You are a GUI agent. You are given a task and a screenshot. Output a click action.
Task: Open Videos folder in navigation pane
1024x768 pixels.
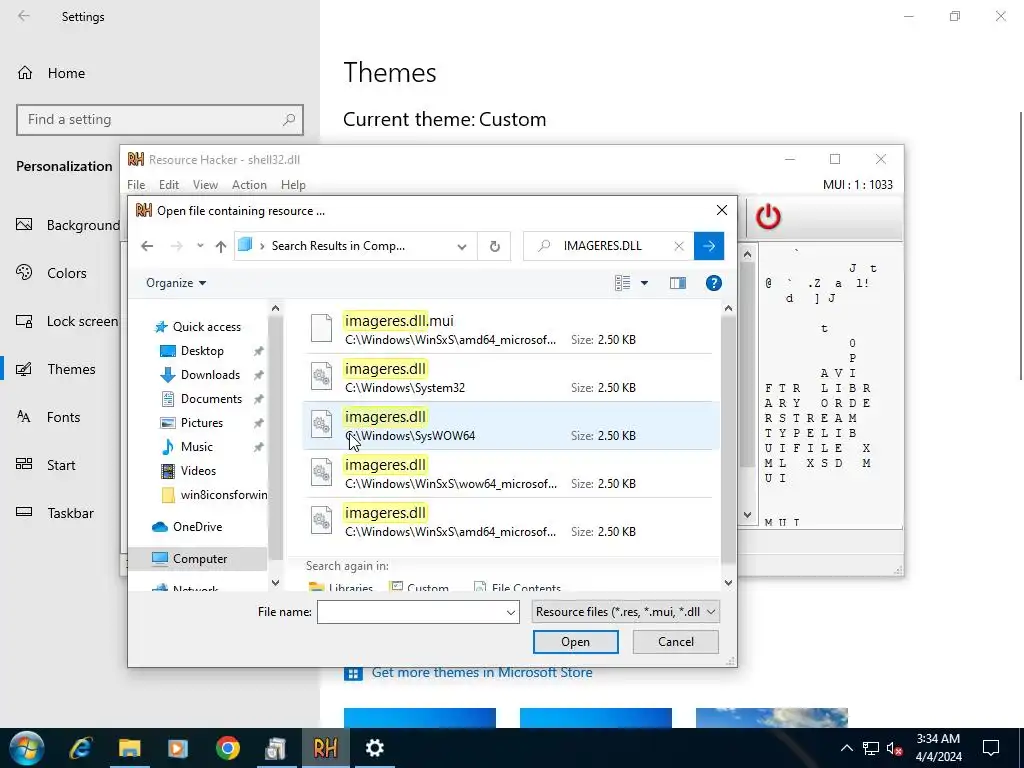[x=198, y=471]
